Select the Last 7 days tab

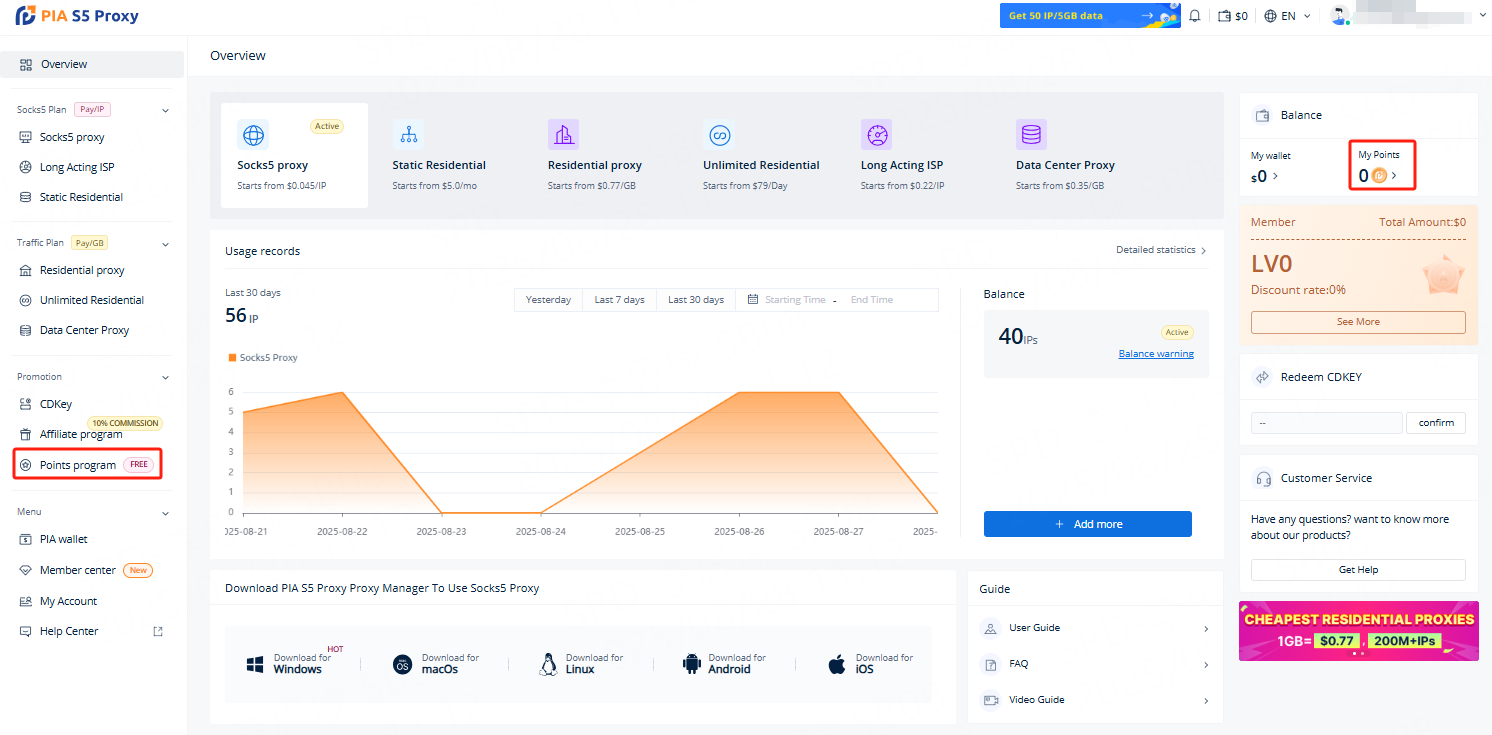click(x=619, y=300)
